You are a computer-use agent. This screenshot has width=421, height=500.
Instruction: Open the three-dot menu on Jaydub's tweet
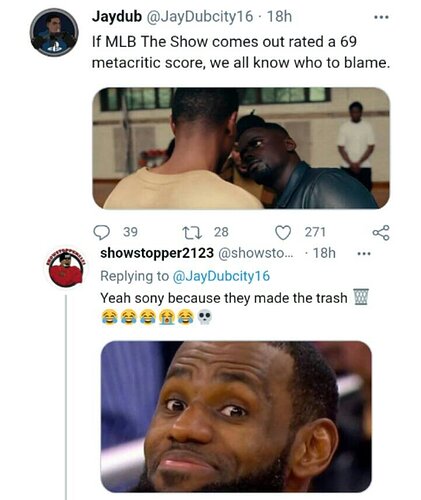point(381,17)
